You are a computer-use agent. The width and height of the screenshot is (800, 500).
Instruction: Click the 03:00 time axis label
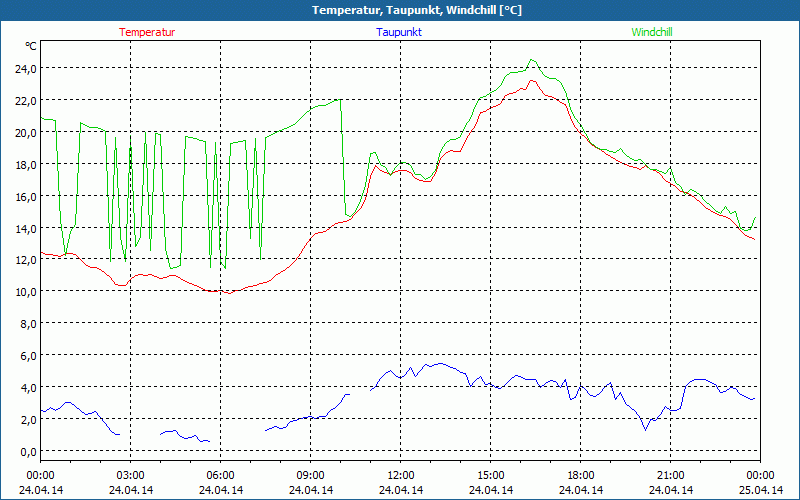tap(131, 476)
